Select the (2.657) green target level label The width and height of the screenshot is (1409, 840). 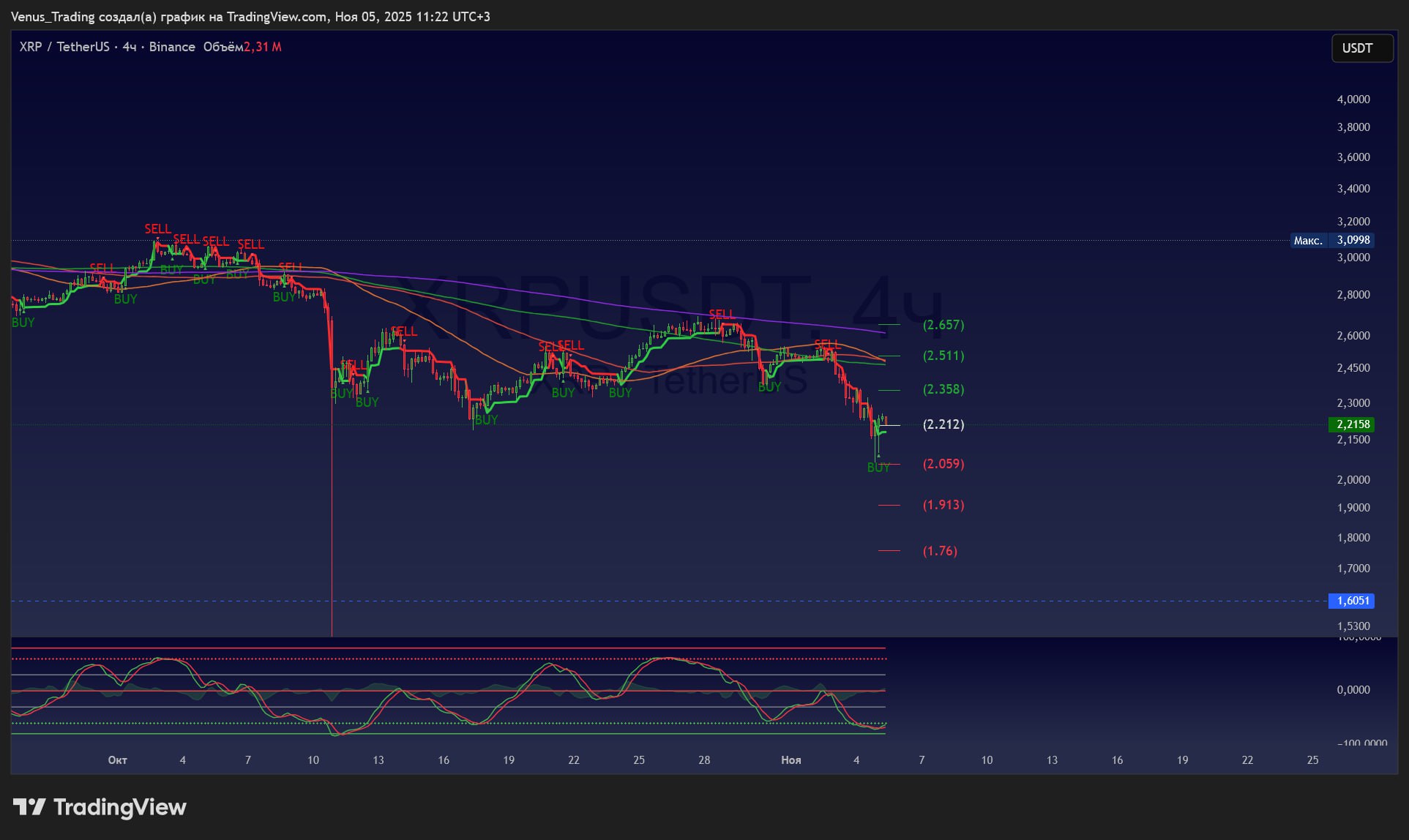(943, 325)
